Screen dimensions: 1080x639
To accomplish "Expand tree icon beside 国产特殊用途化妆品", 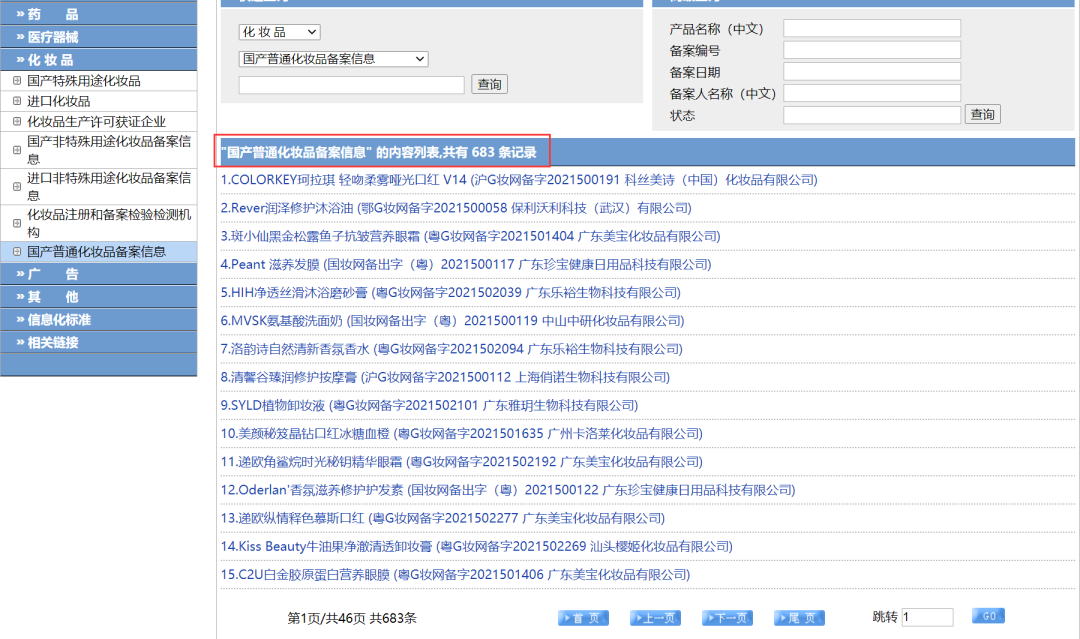I will pyautogui.click(x=17, y=81).
